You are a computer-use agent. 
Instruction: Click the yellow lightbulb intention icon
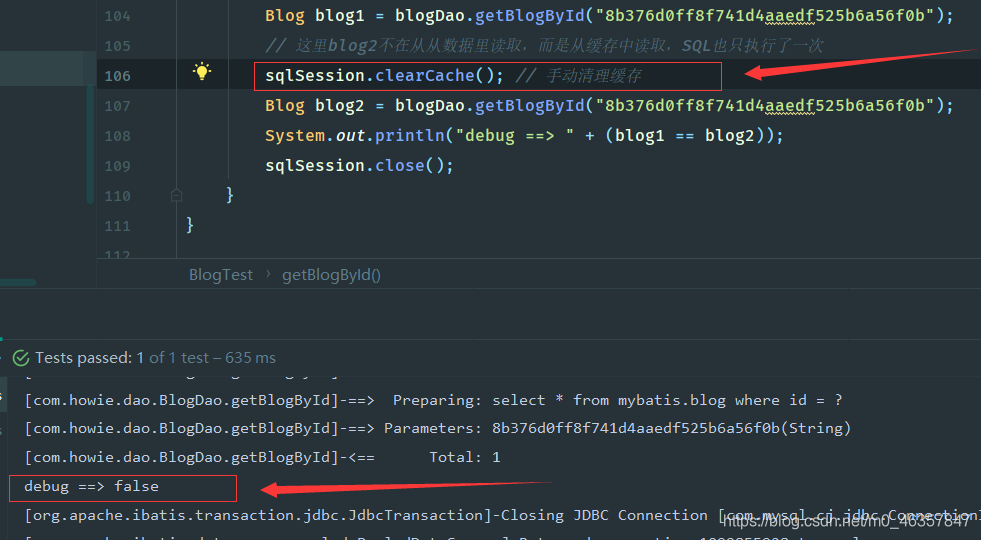click(201, 71)
